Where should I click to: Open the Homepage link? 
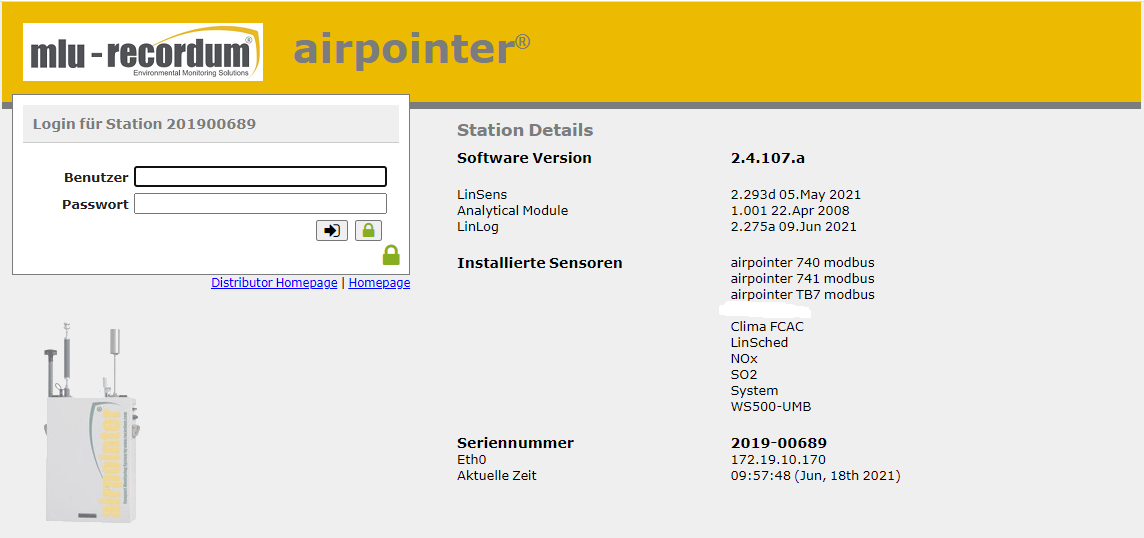tap(379, 283)
